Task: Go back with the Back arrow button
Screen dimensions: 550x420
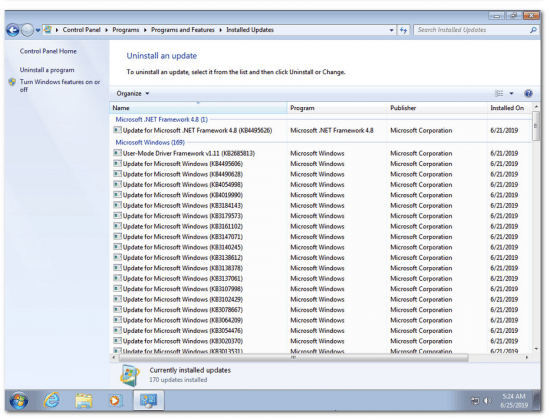Action: click(x=13, y=30)
